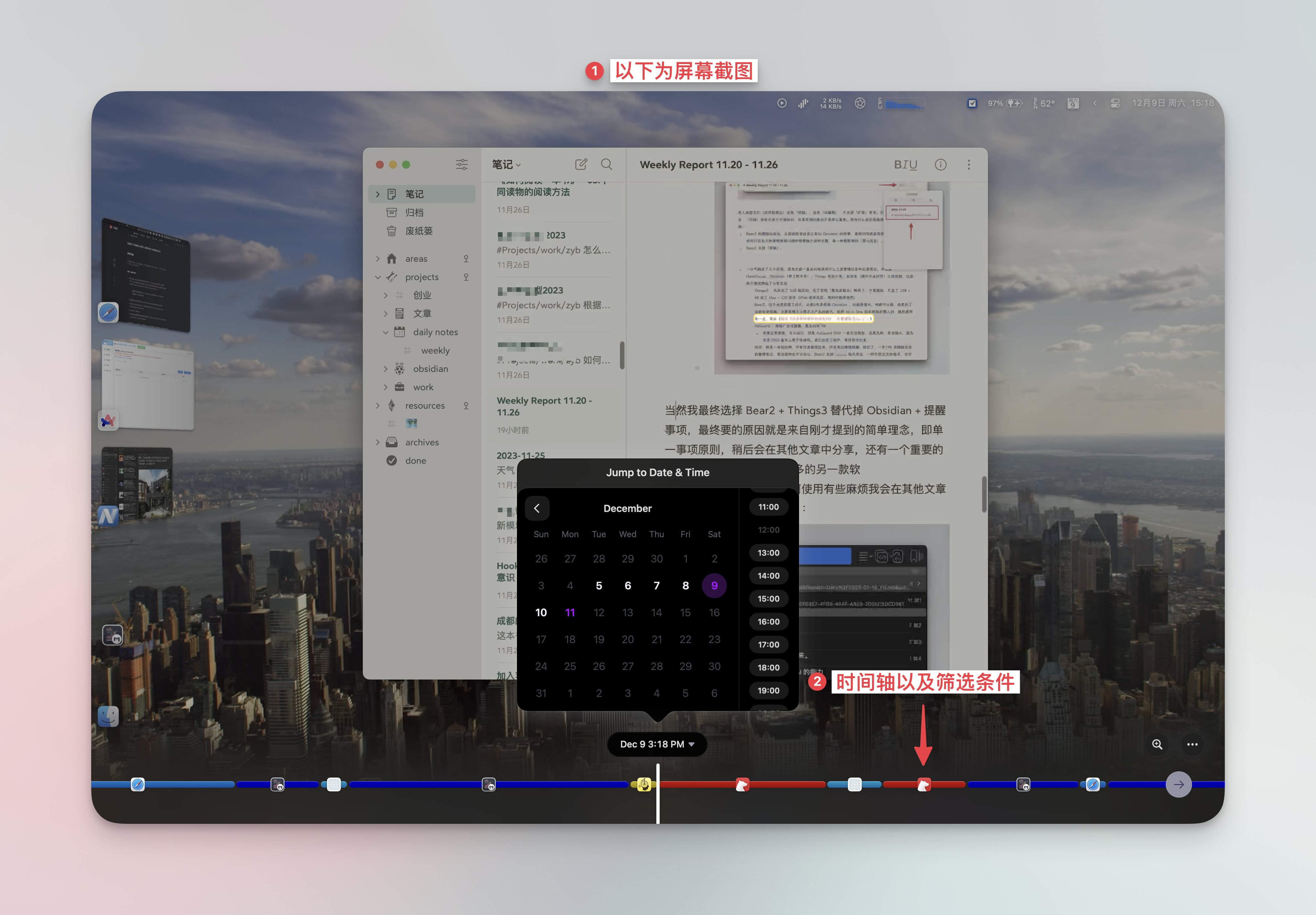Select December 9 in the calendar

point(714,585)
